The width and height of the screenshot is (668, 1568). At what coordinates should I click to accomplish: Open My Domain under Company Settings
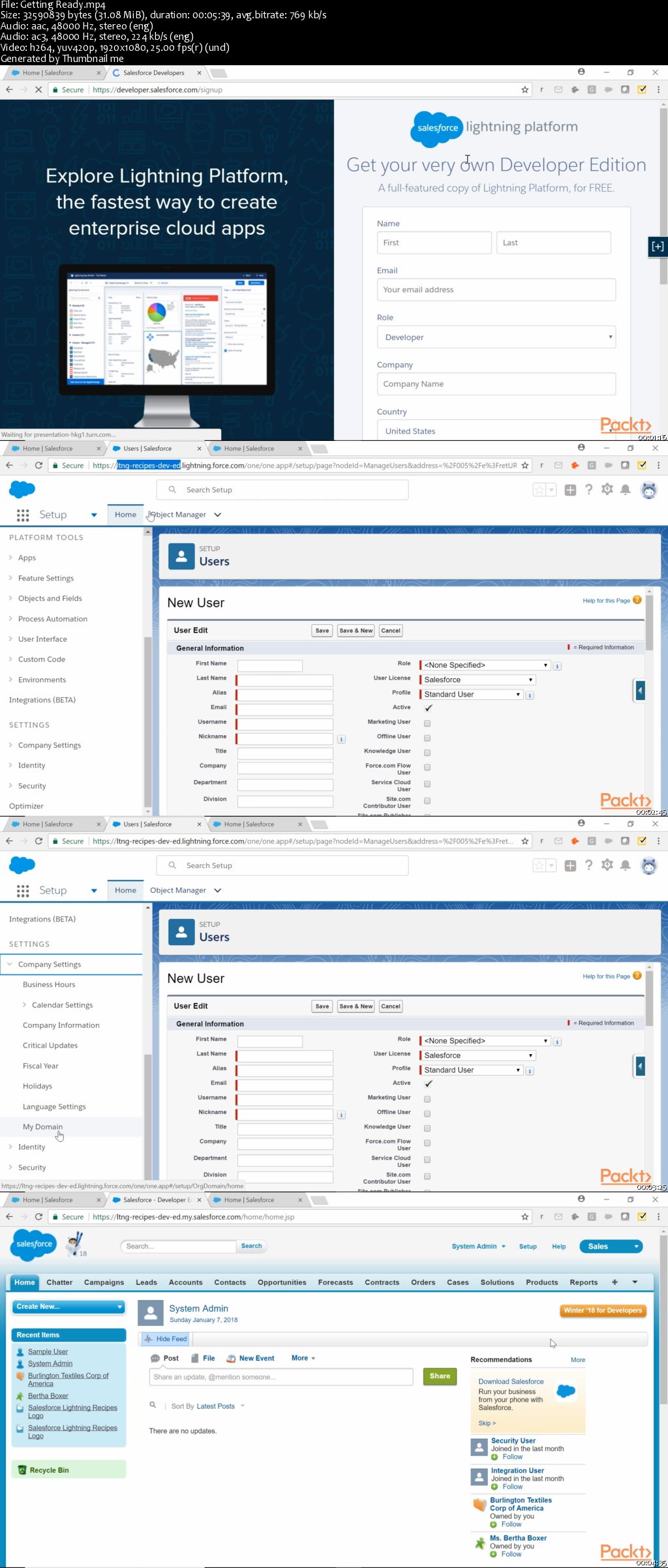click(x=42, y=1126)
